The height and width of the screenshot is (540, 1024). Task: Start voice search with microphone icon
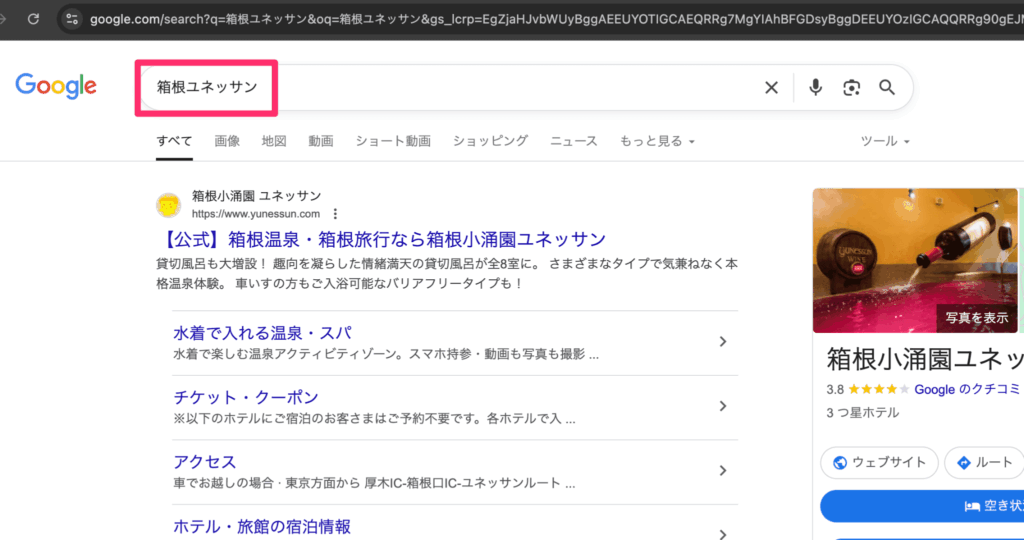click(x=815, y=88)
